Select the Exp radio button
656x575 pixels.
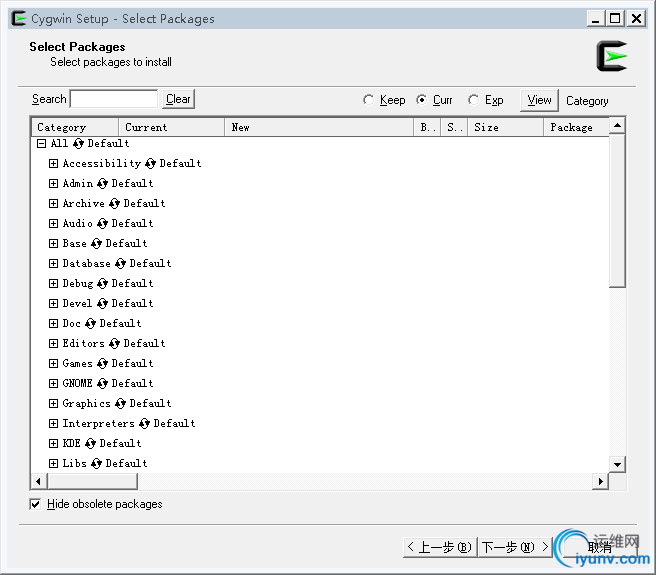click(473, 100)
